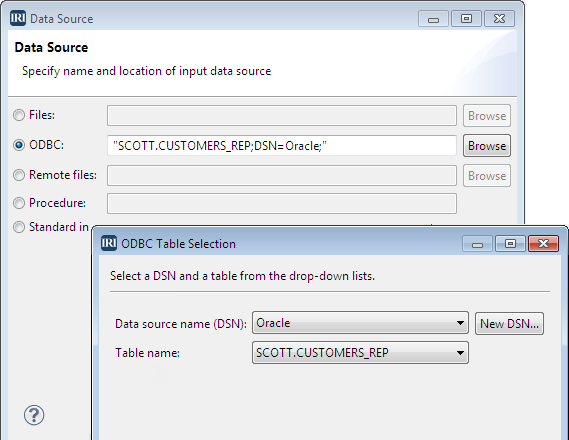Select the Procedure radio button
Viewport: 569px width, 440px height.
[x=19, y=203]
